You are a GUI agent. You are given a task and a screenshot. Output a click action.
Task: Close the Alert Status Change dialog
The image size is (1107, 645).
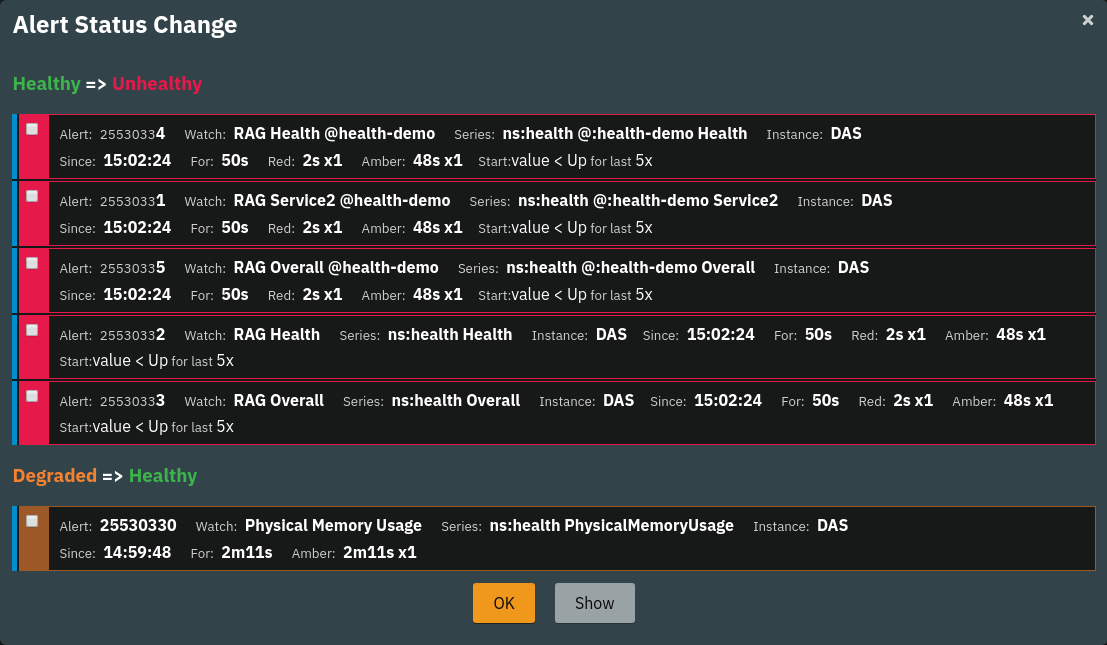click(x=1089, y=19)
